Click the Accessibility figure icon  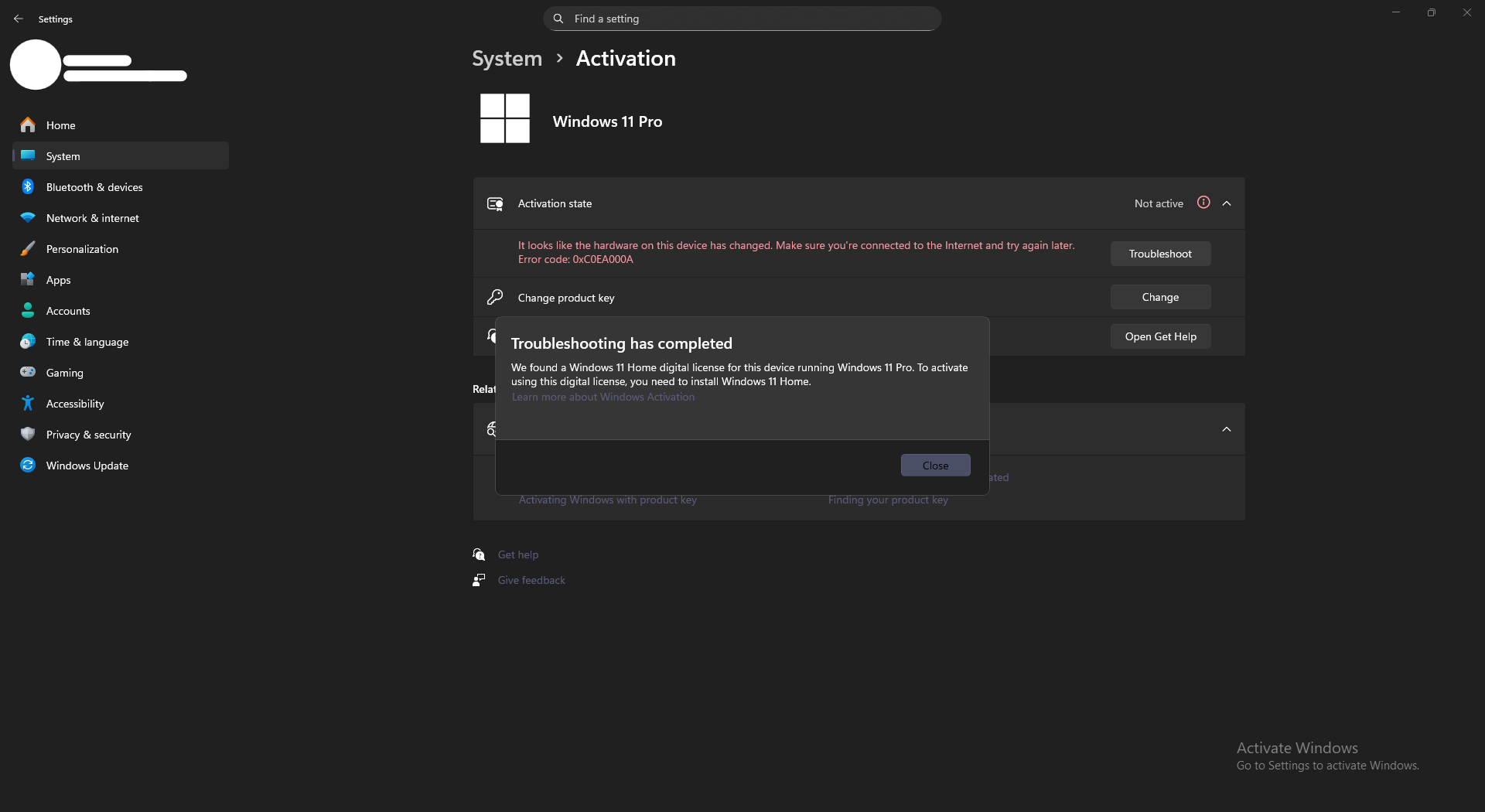(28, 403)
